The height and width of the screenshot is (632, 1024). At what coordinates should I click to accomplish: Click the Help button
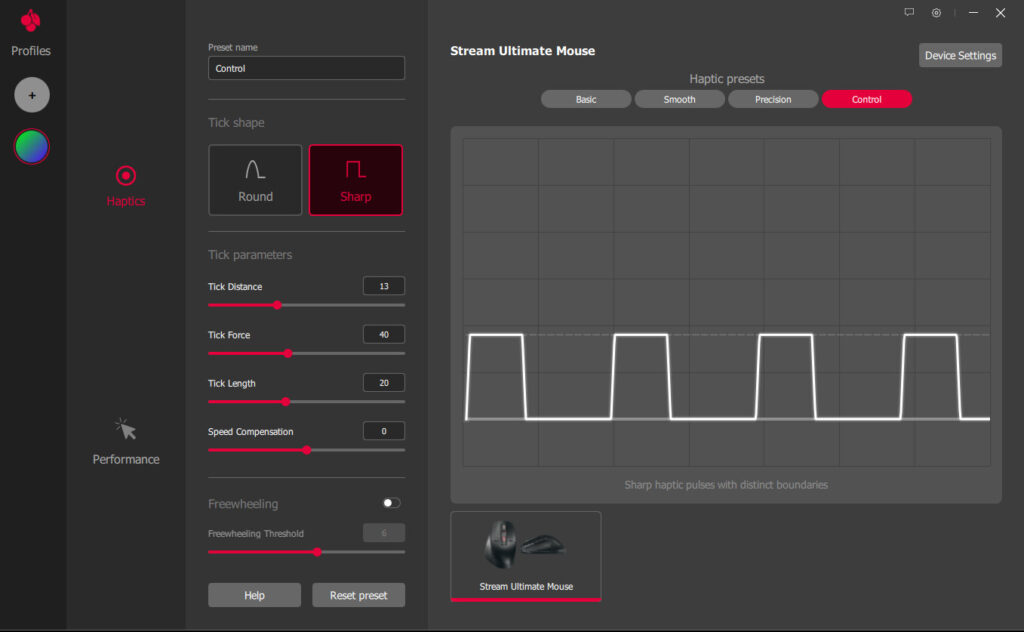pos(254,595)
